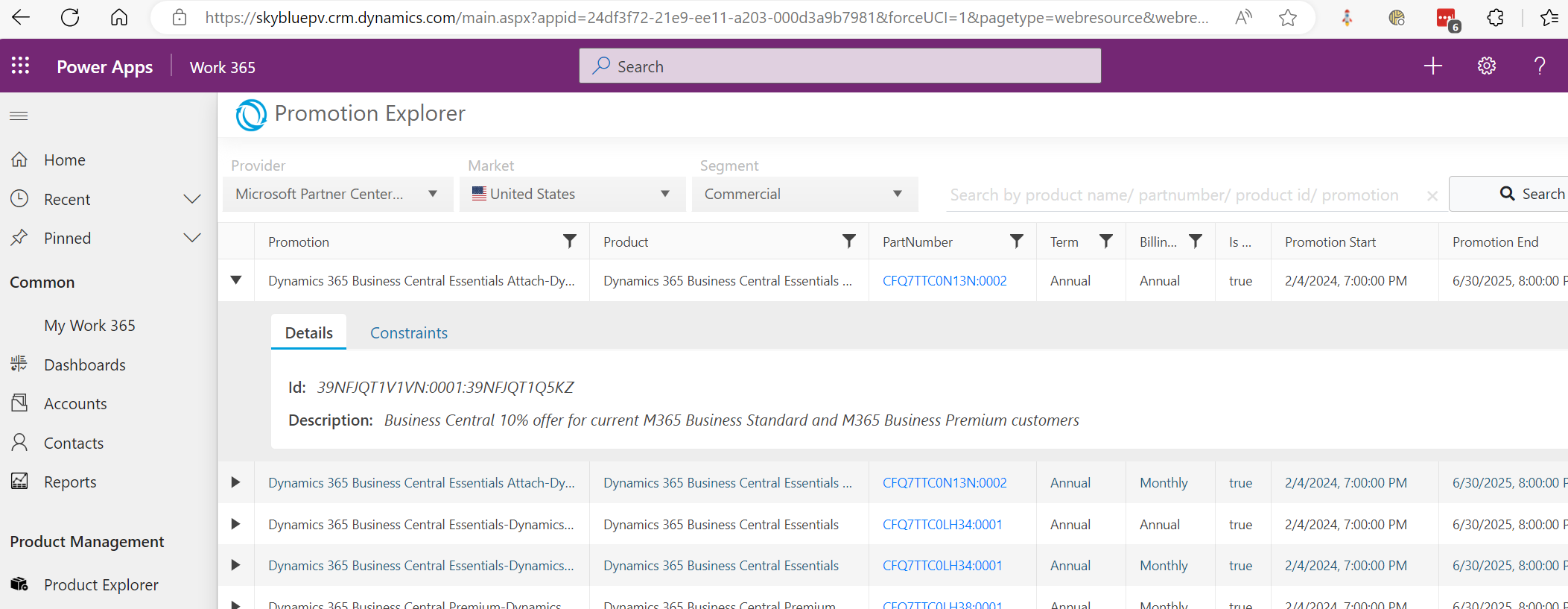Click Dynamics 365 Business Central Essentials-Dynamics Monthly promotion
This screenshot has height=609, width=1568.
(x=421, y=566)
